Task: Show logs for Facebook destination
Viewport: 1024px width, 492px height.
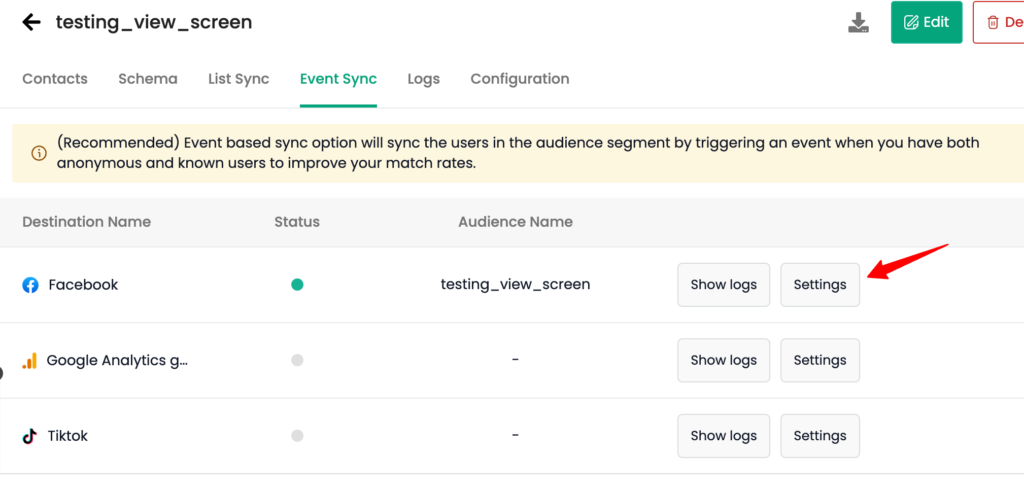Action: pyautogui.click(x=724, y=285)
